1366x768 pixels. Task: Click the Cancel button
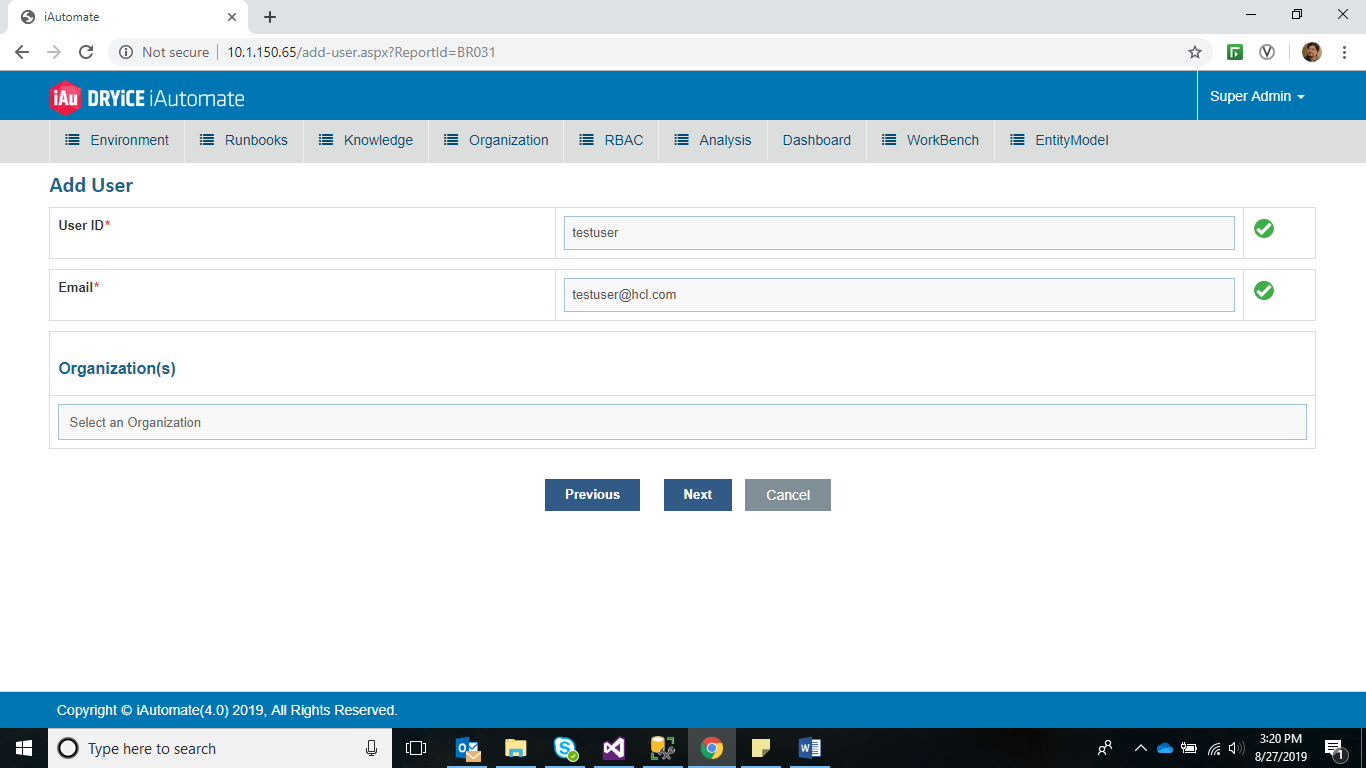pyautogui.click(x=788, y=495)
